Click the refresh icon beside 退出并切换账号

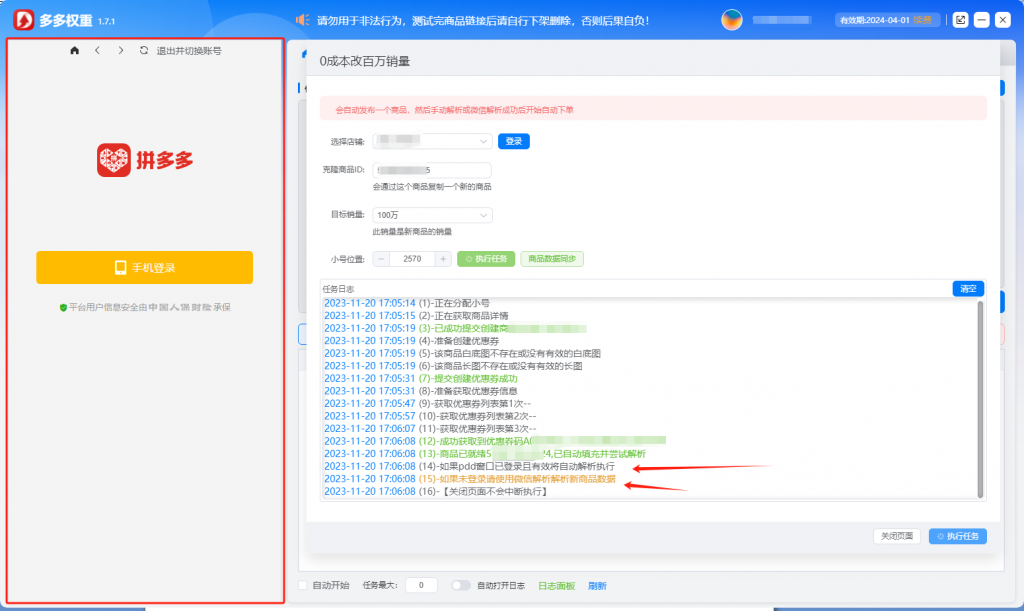144,50
